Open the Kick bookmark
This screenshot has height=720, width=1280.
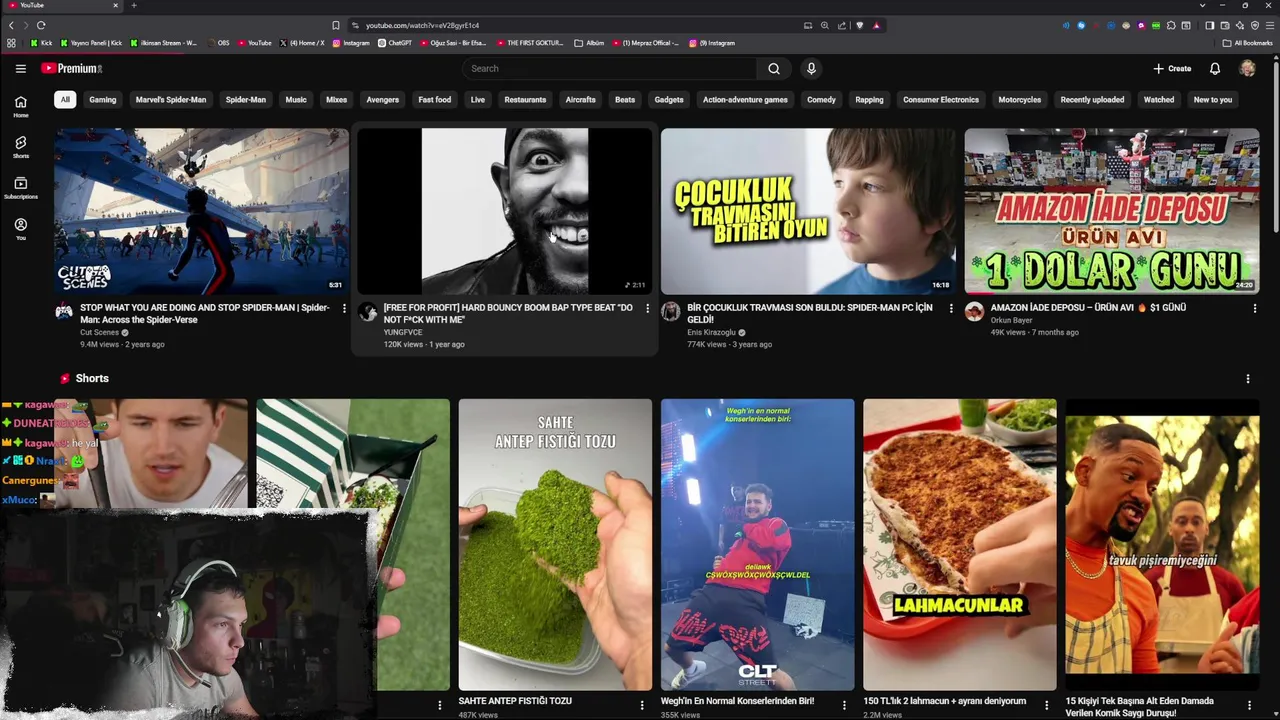coord(41,43)
